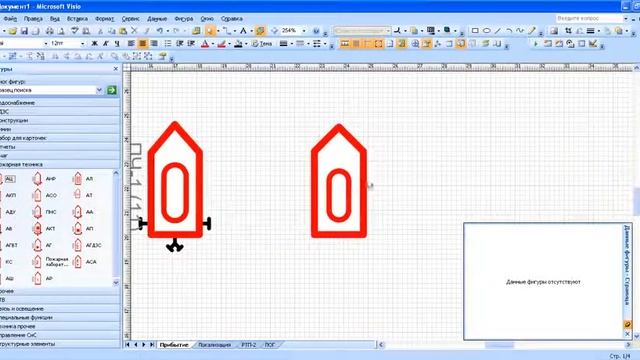Select the АР fire vehicle shape
This screenshot has height=360, width=640.
(43, 279)
